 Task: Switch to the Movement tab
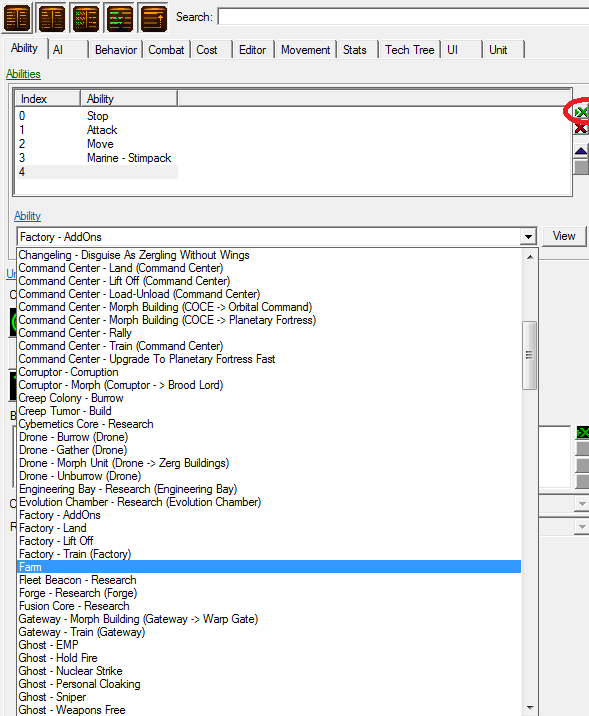point(305,50)
